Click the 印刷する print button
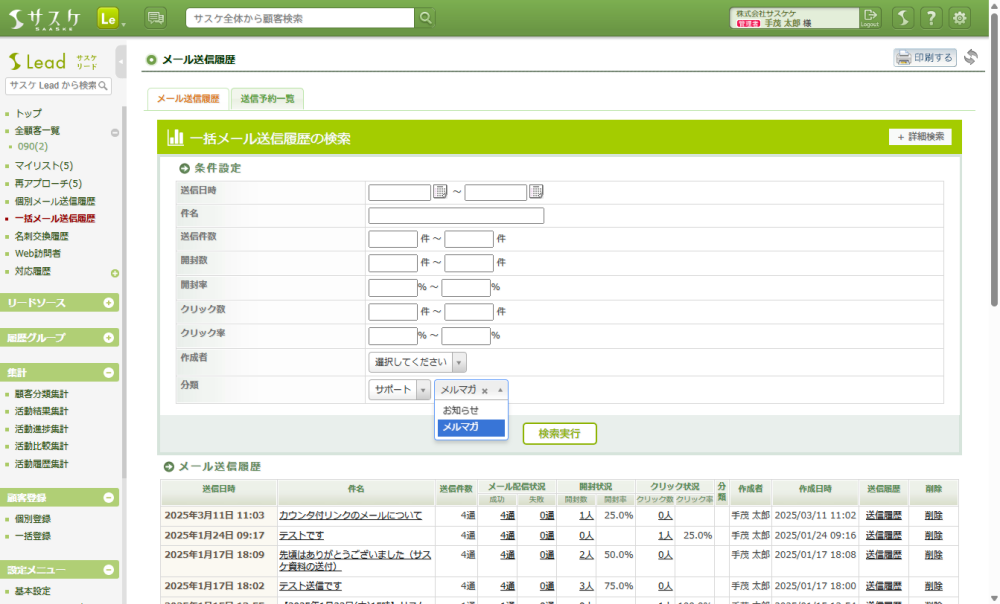The image size is (1000, 604). (924, 58)
